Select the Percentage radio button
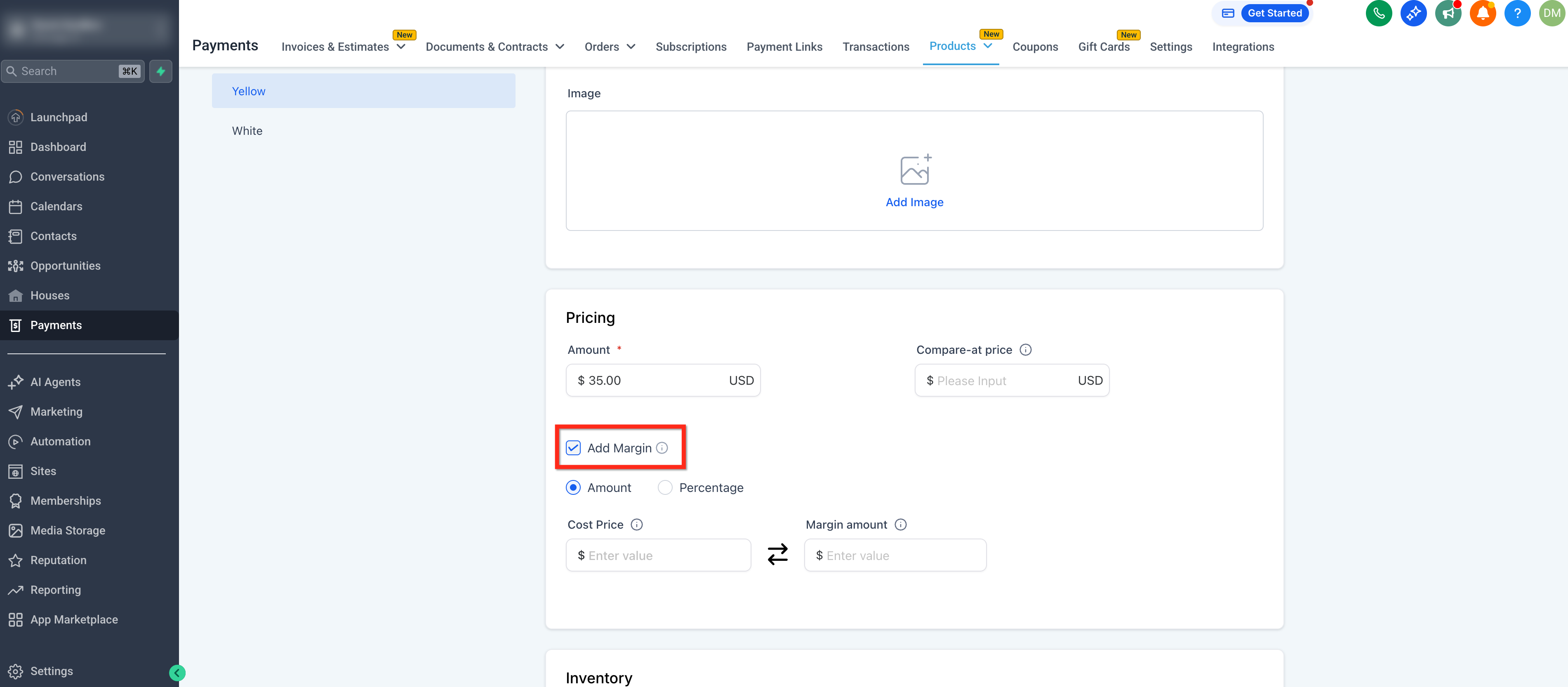The image size is (1568, 687). (x=665, y=487)
